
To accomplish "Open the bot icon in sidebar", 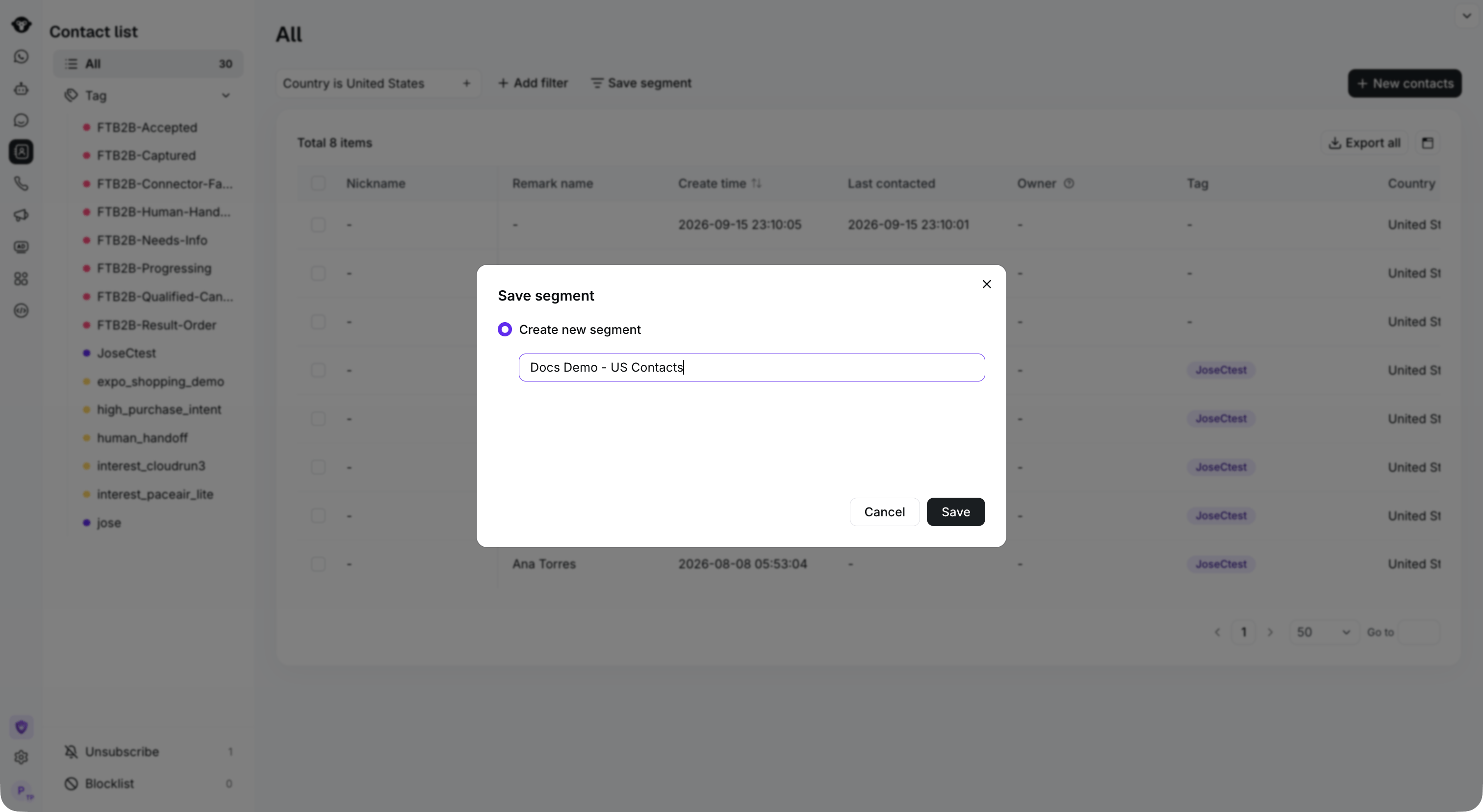I will 21,89.
